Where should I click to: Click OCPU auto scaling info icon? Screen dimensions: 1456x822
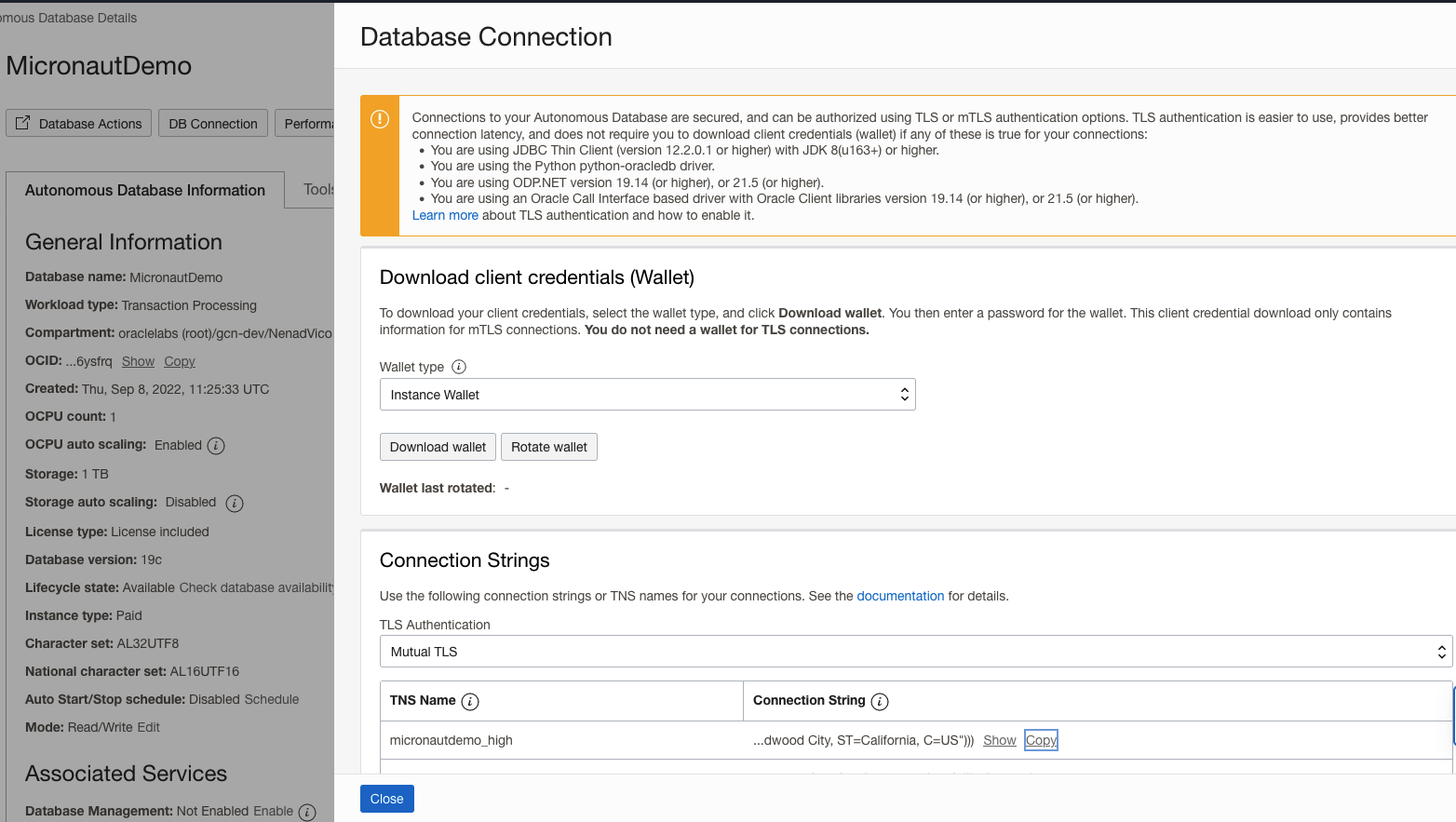click(x=216, y=446)
